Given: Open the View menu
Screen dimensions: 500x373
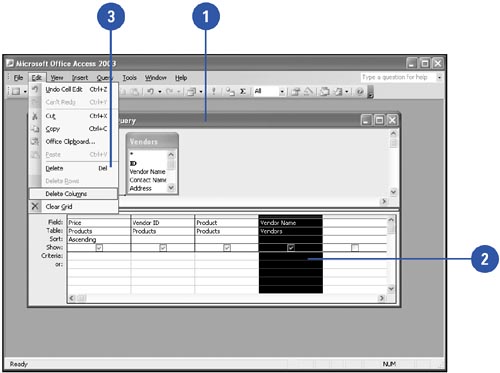Looking at the screenshot, I should [57, 78].
